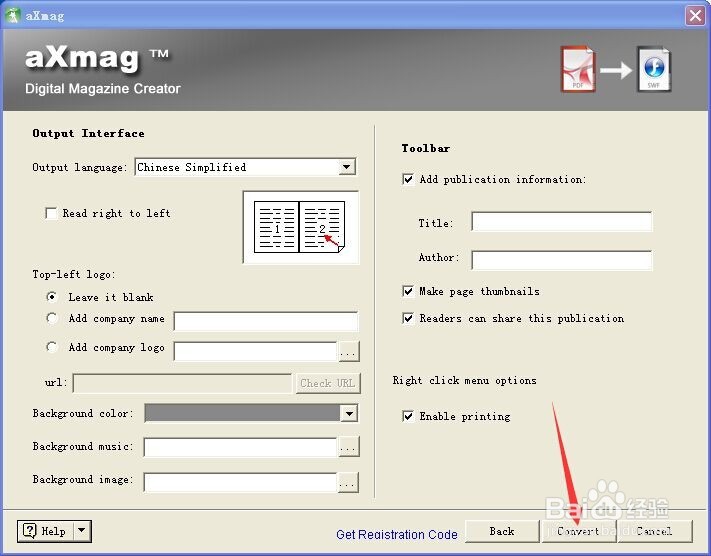Click the gray Background color swatch
The height and width of the screenshot is (556, 711).
[x=243, y=413]
